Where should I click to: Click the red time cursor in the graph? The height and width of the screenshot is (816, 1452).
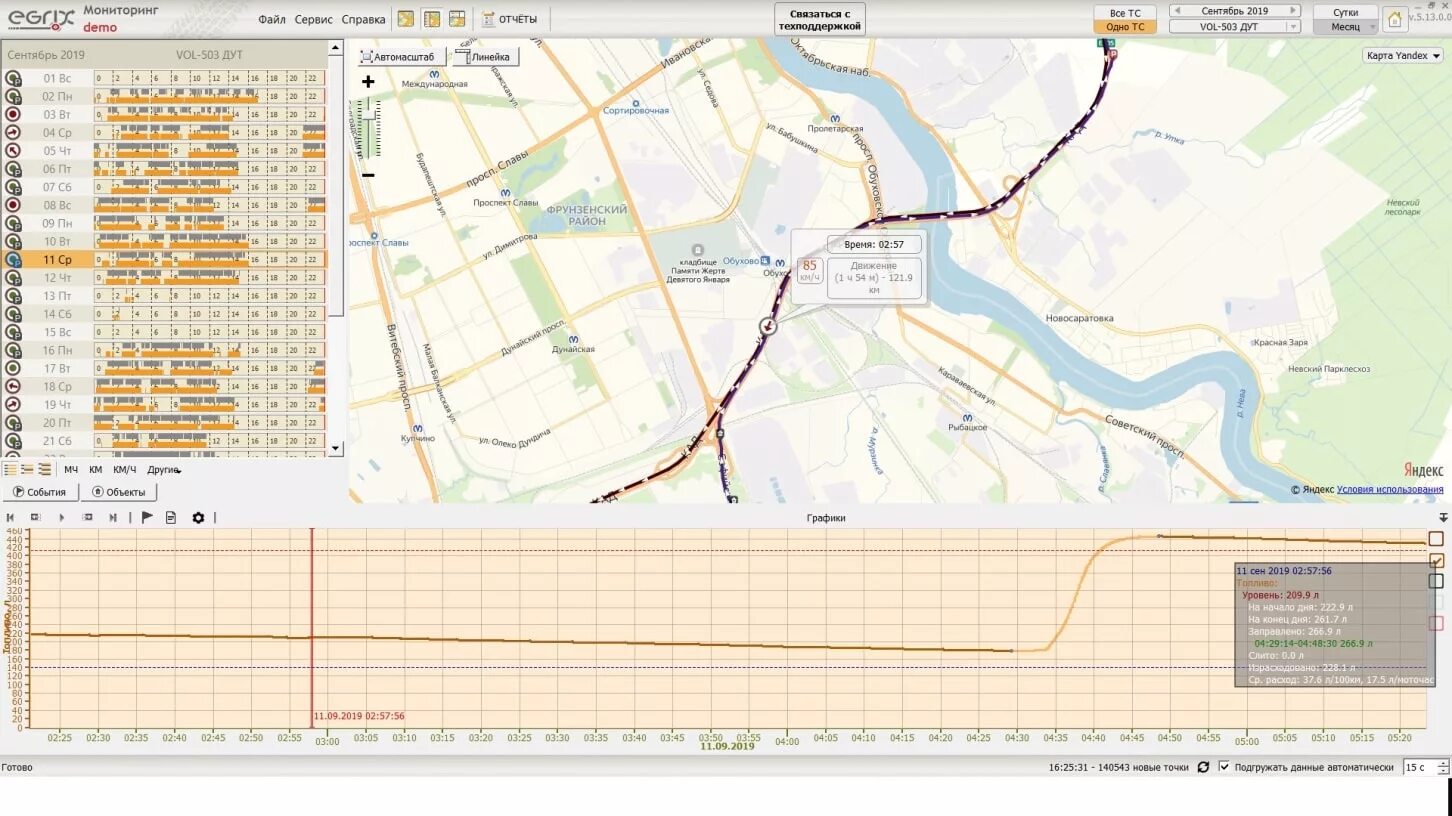click(x=312, y=628)
